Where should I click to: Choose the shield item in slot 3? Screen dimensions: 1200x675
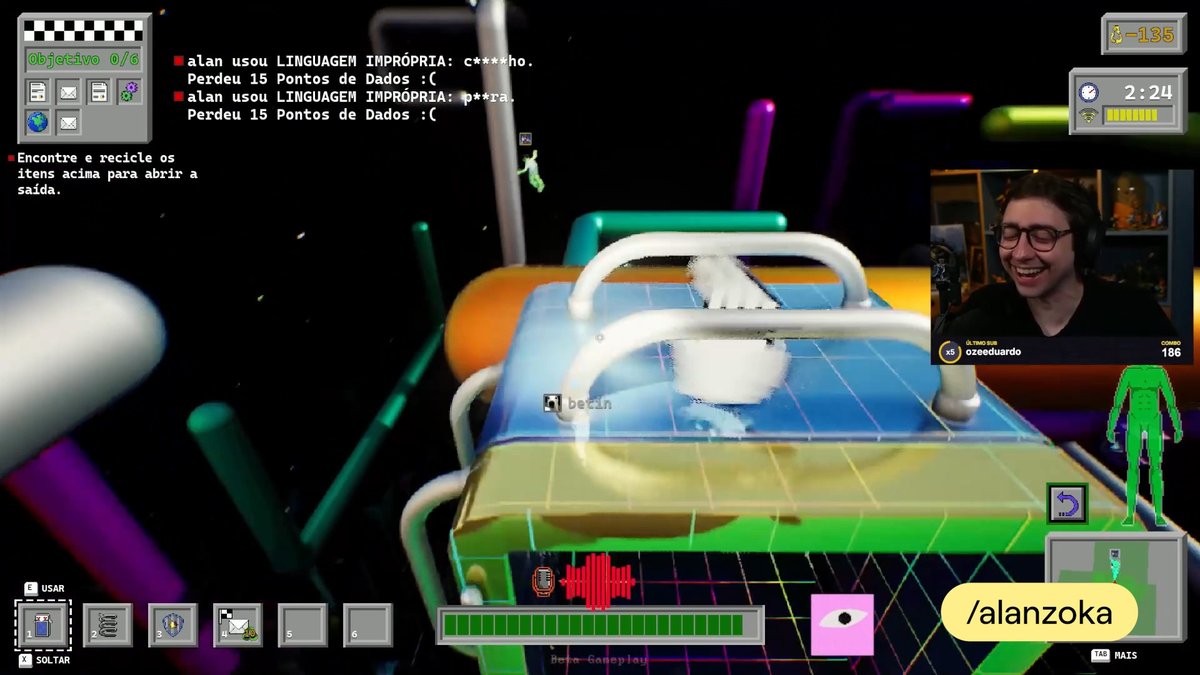(x=172, y=625)
